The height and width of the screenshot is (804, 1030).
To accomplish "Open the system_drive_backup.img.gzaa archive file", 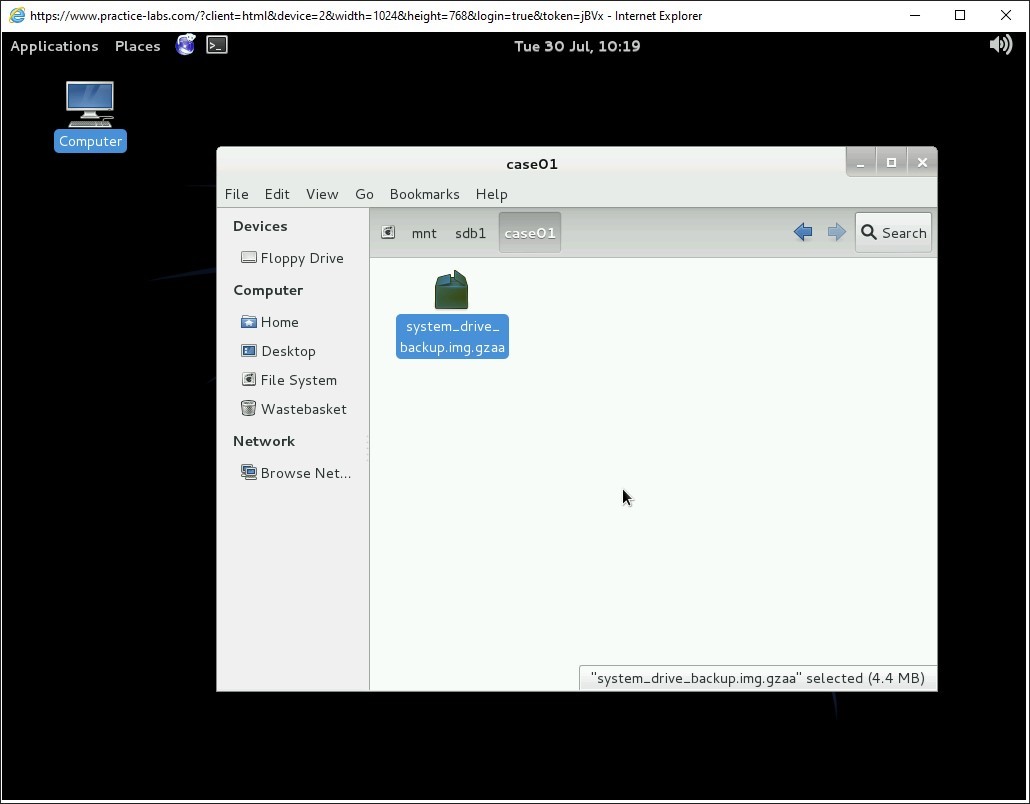I will [x=452, y=291].
